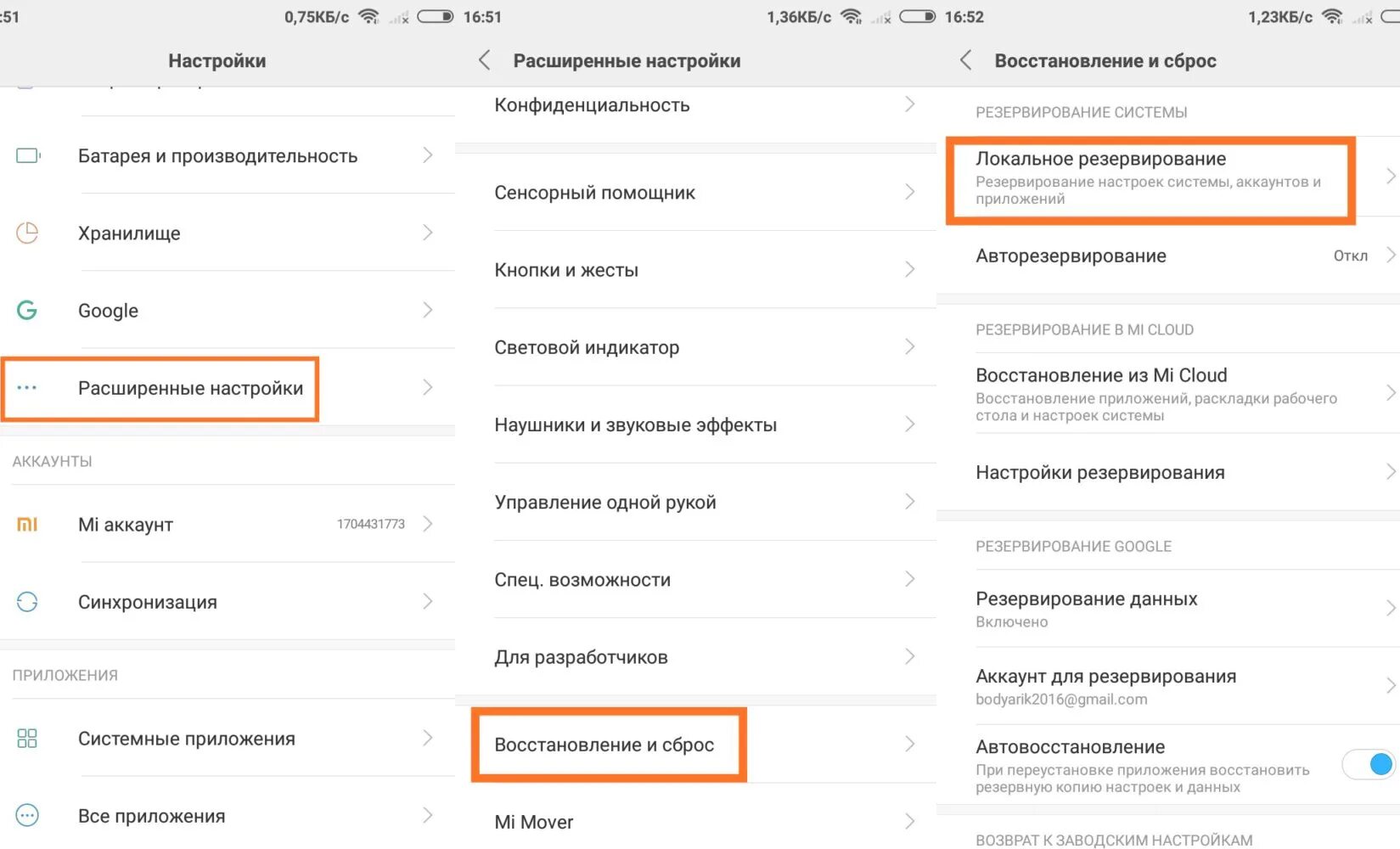Tap the Все приложения circle icon

tap(27, 816)
